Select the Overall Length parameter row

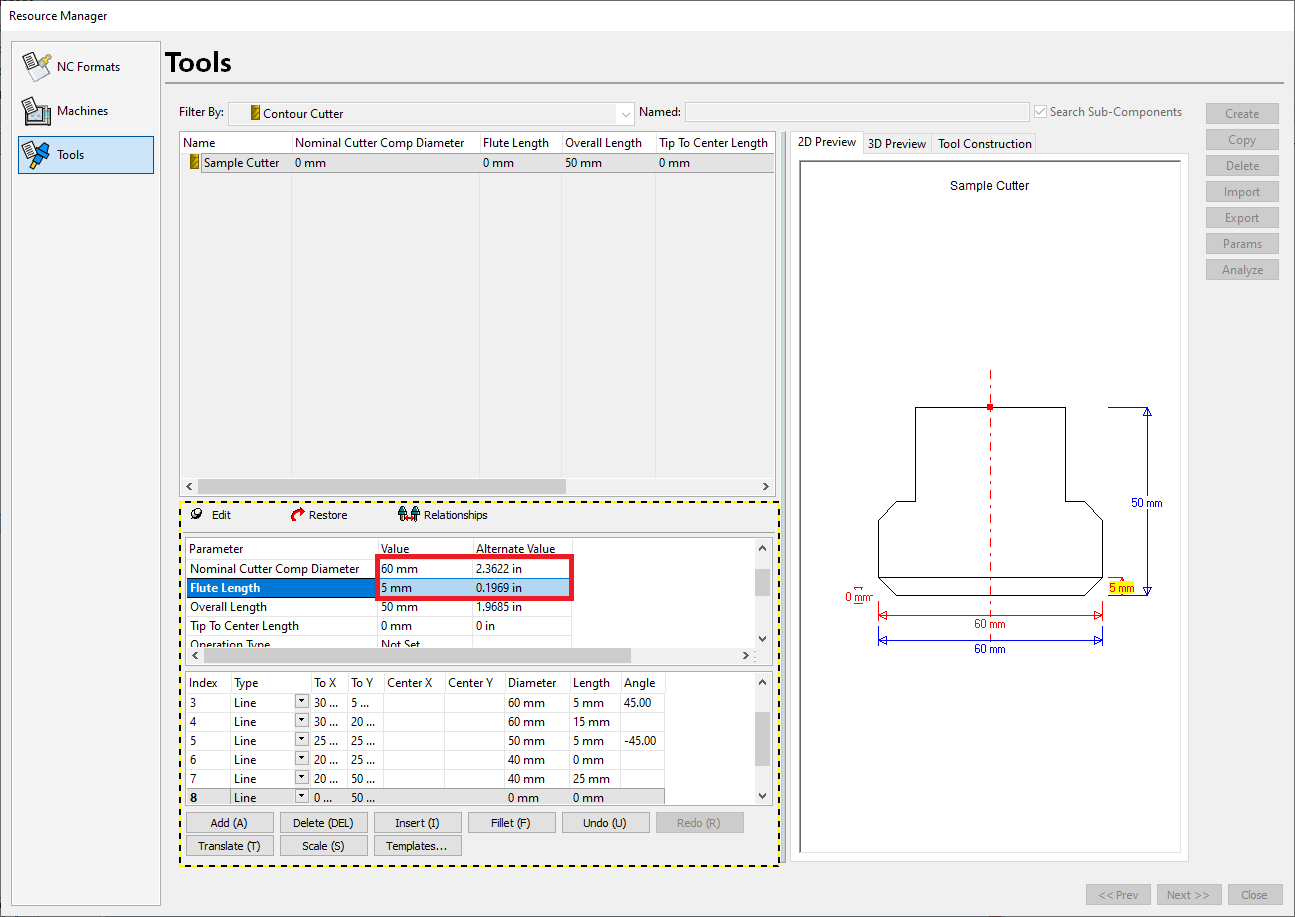click(x=379, y=607)
